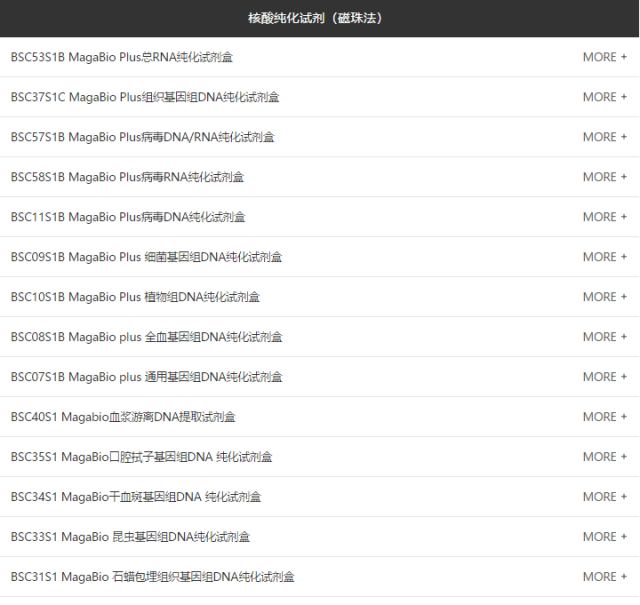Select BSC08S1B MagaBio plus 全血基因组DNA纯化试剂盒
The height and width of the screenshot is (605, 640).
(147, 337)
